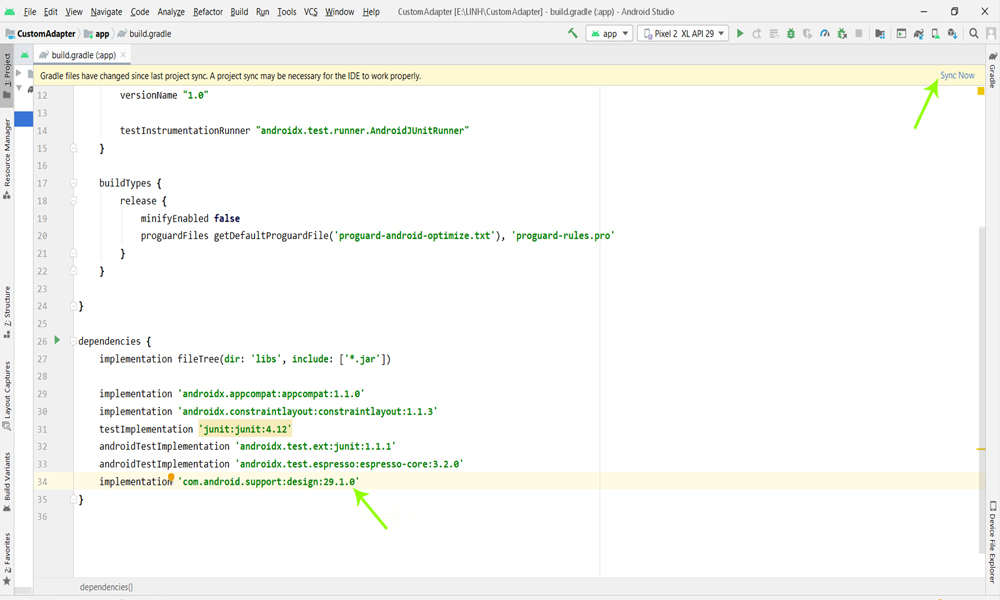
Task: Click minifyEnabled false on line 19
Action: click(190, 218)
